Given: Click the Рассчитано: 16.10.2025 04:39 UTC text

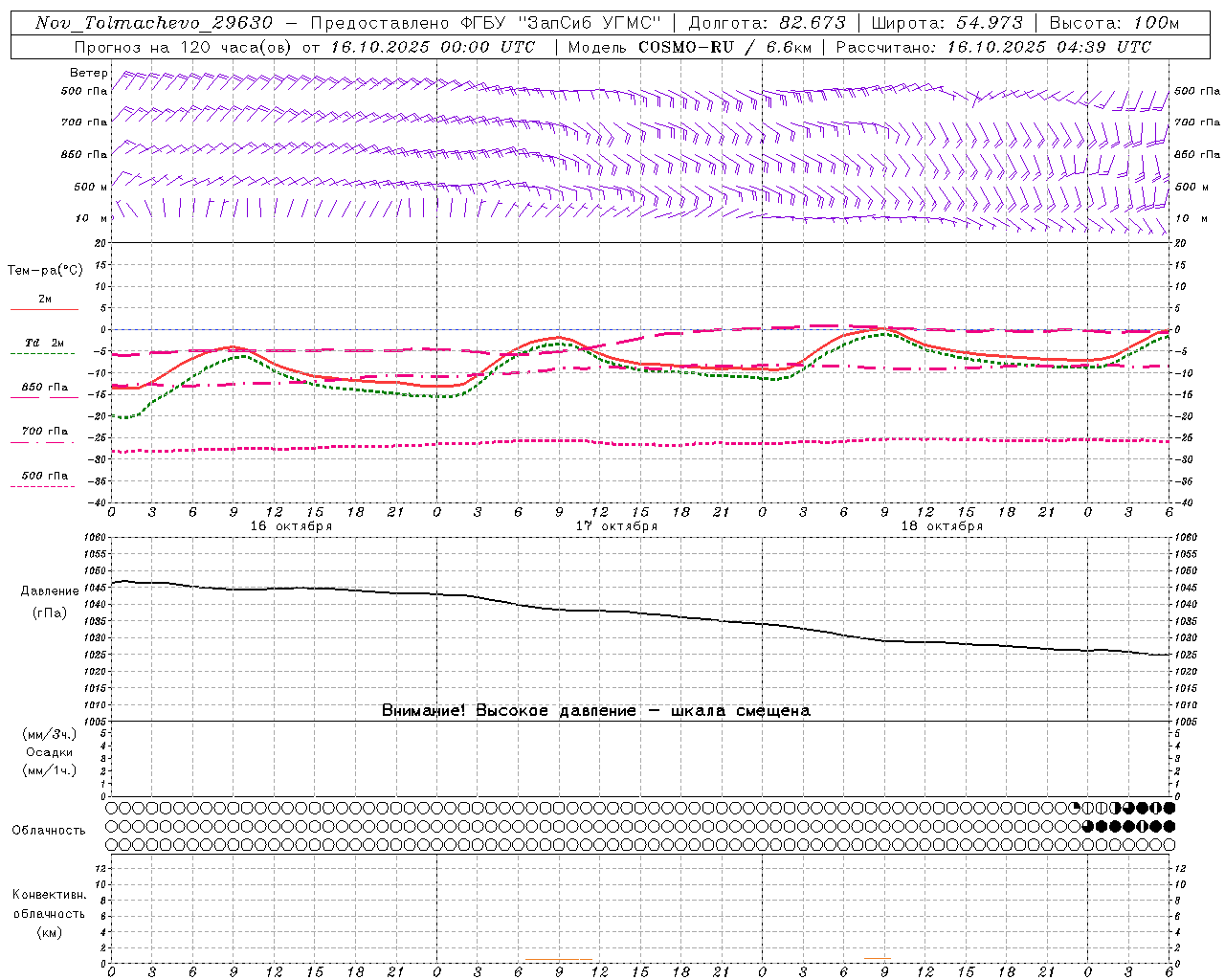Looking at the screenshot, I should (x=993, y=47).
